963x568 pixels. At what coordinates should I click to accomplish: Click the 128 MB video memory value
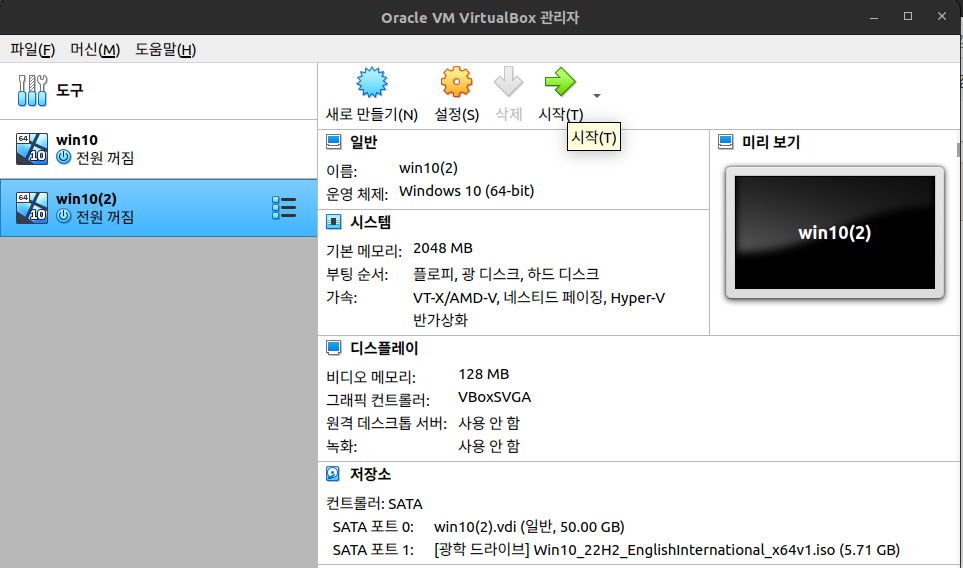(483, 374)
